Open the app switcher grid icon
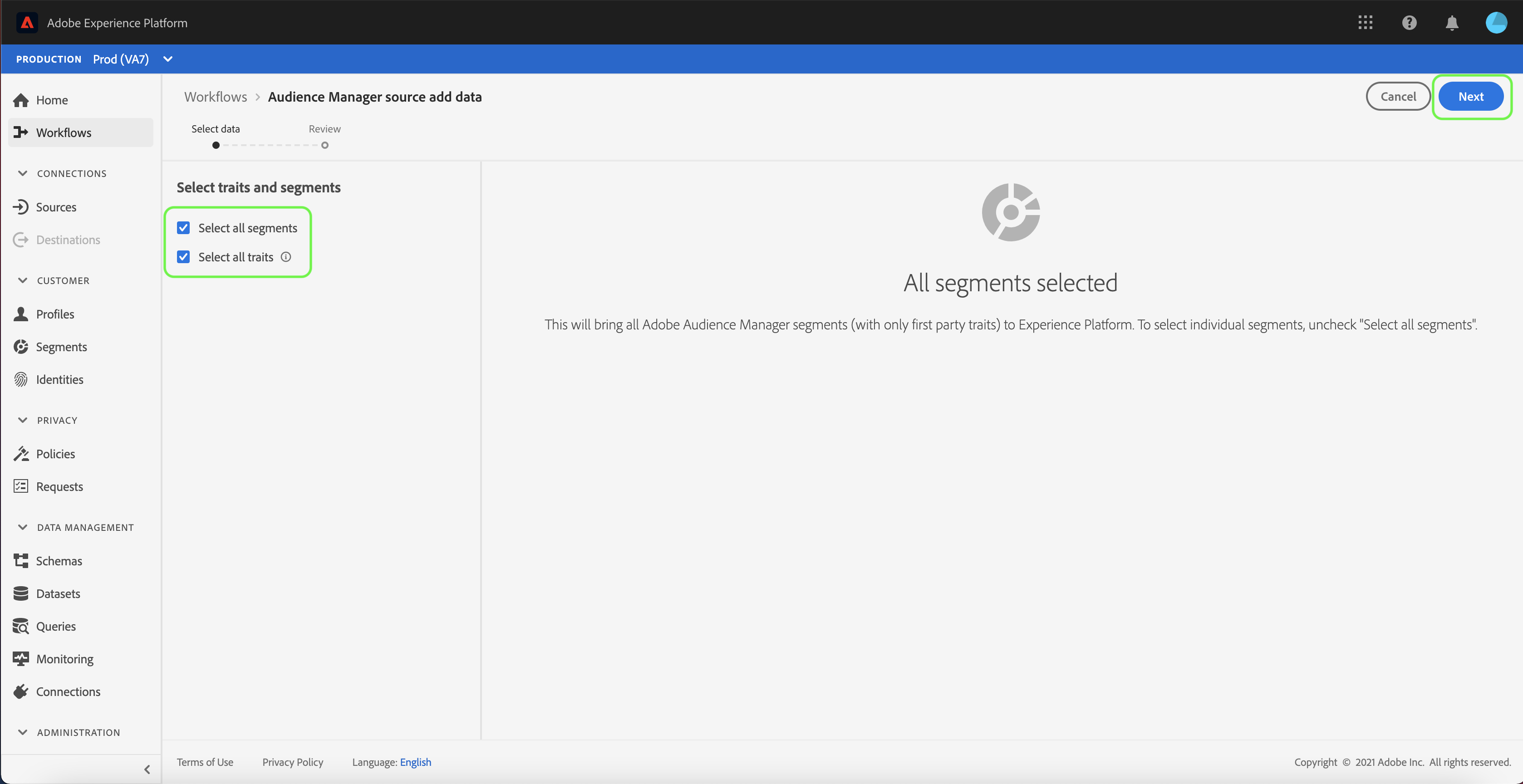 [x=1365, y=23]
